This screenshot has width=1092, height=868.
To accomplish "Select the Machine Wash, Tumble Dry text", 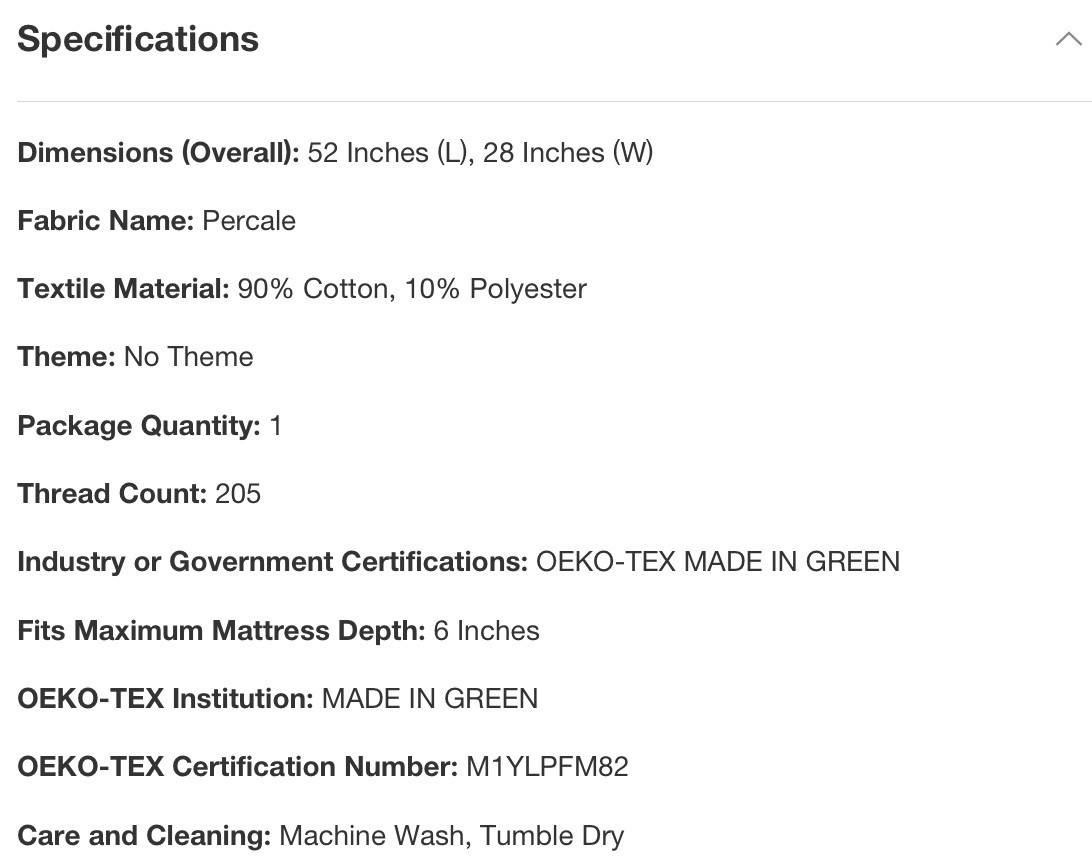I will [x=451, y=835].
